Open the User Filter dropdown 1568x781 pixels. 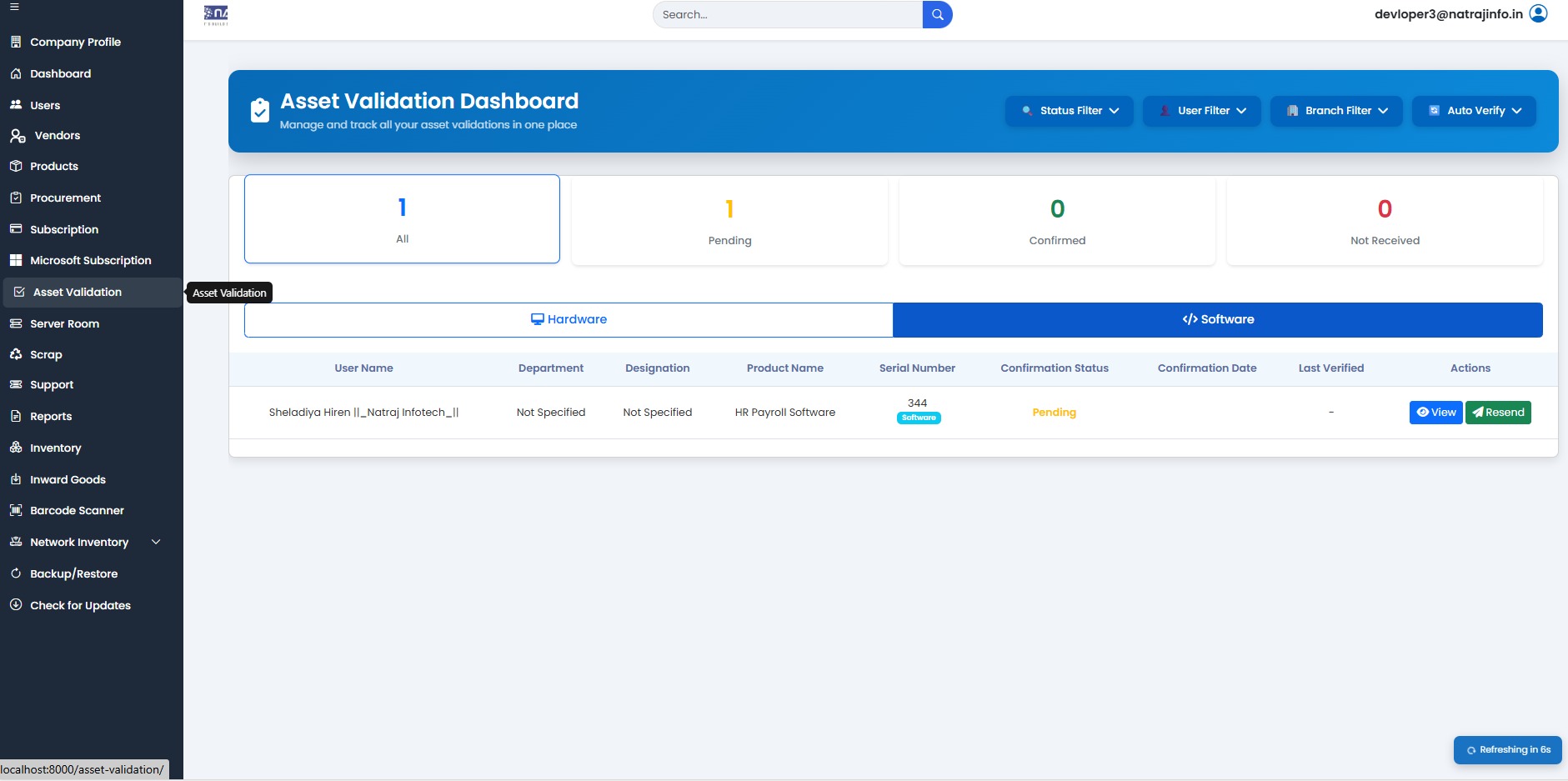tap(1202, 111)
